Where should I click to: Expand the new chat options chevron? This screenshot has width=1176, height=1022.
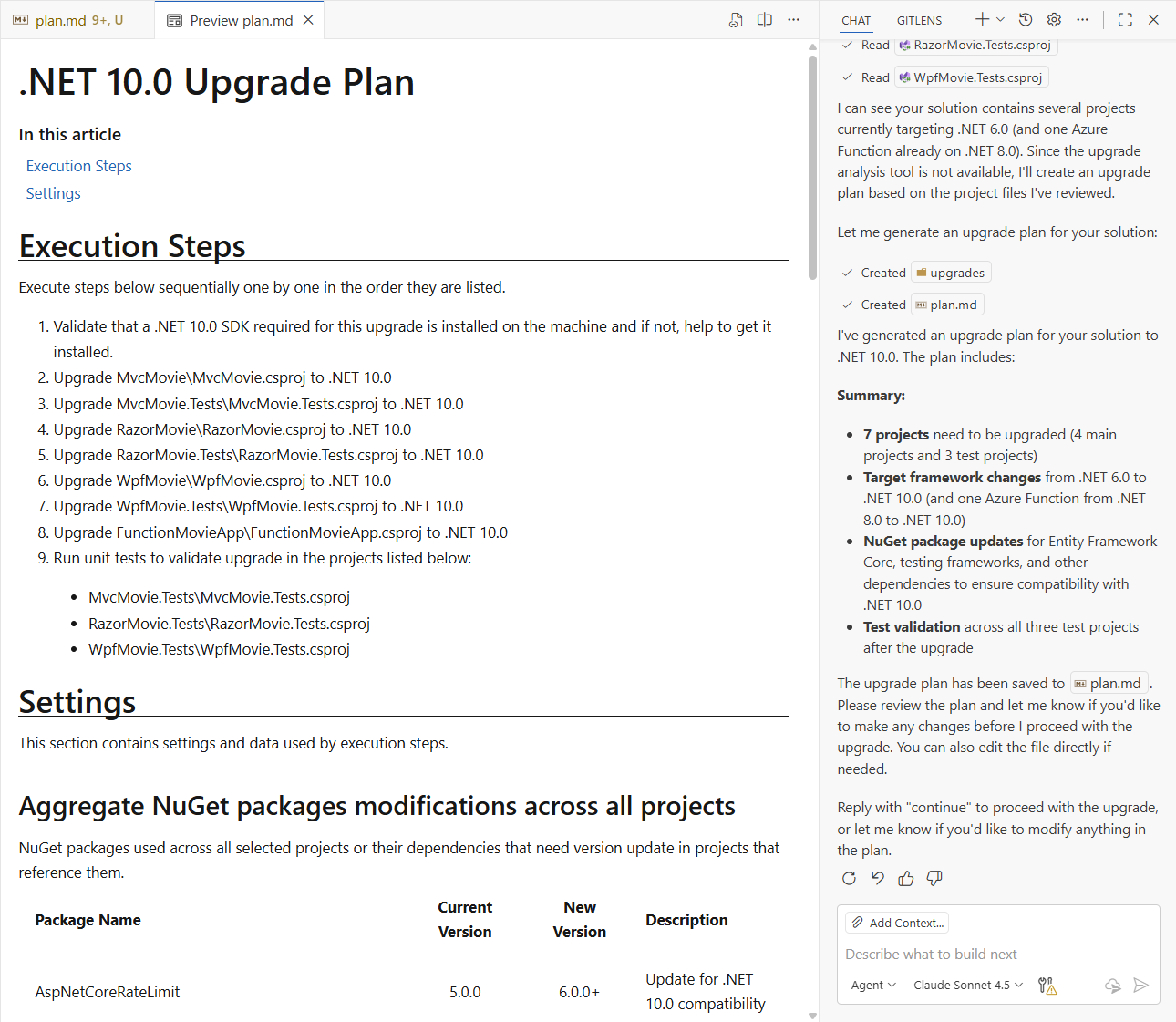click(x=1001, y=20)
